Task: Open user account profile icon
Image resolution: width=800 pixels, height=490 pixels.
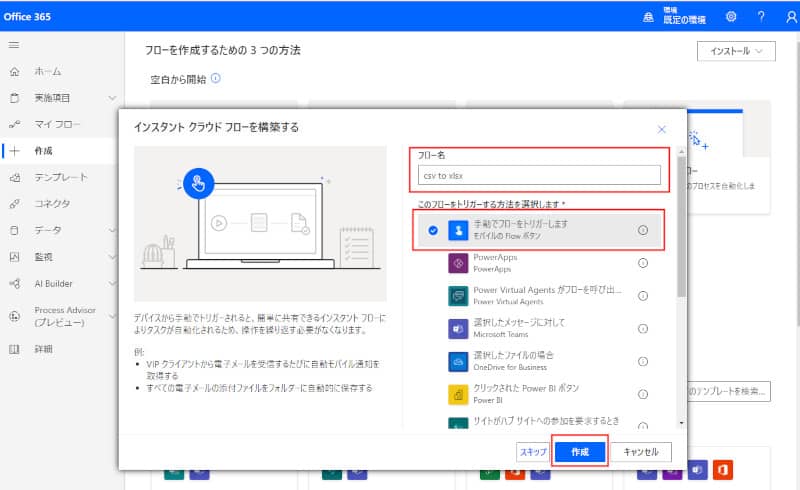Action: pyautogui.click(x=791, y=17)
